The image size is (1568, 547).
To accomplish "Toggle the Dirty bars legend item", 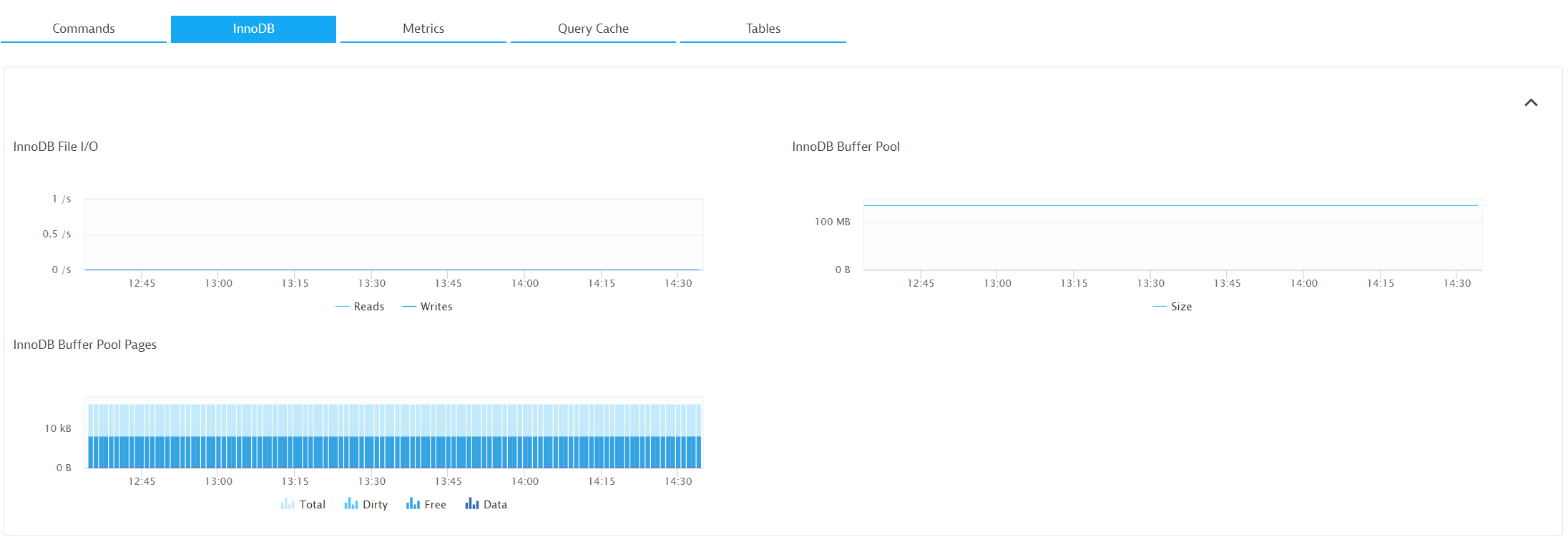I will (366, 504).
